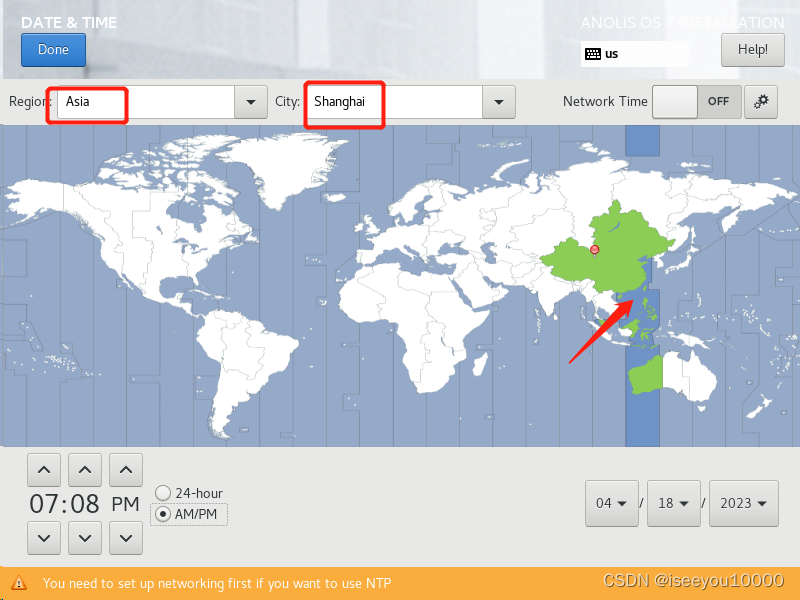
Task: Click the City field showing Shanghai
Action: tap(394, 102)
